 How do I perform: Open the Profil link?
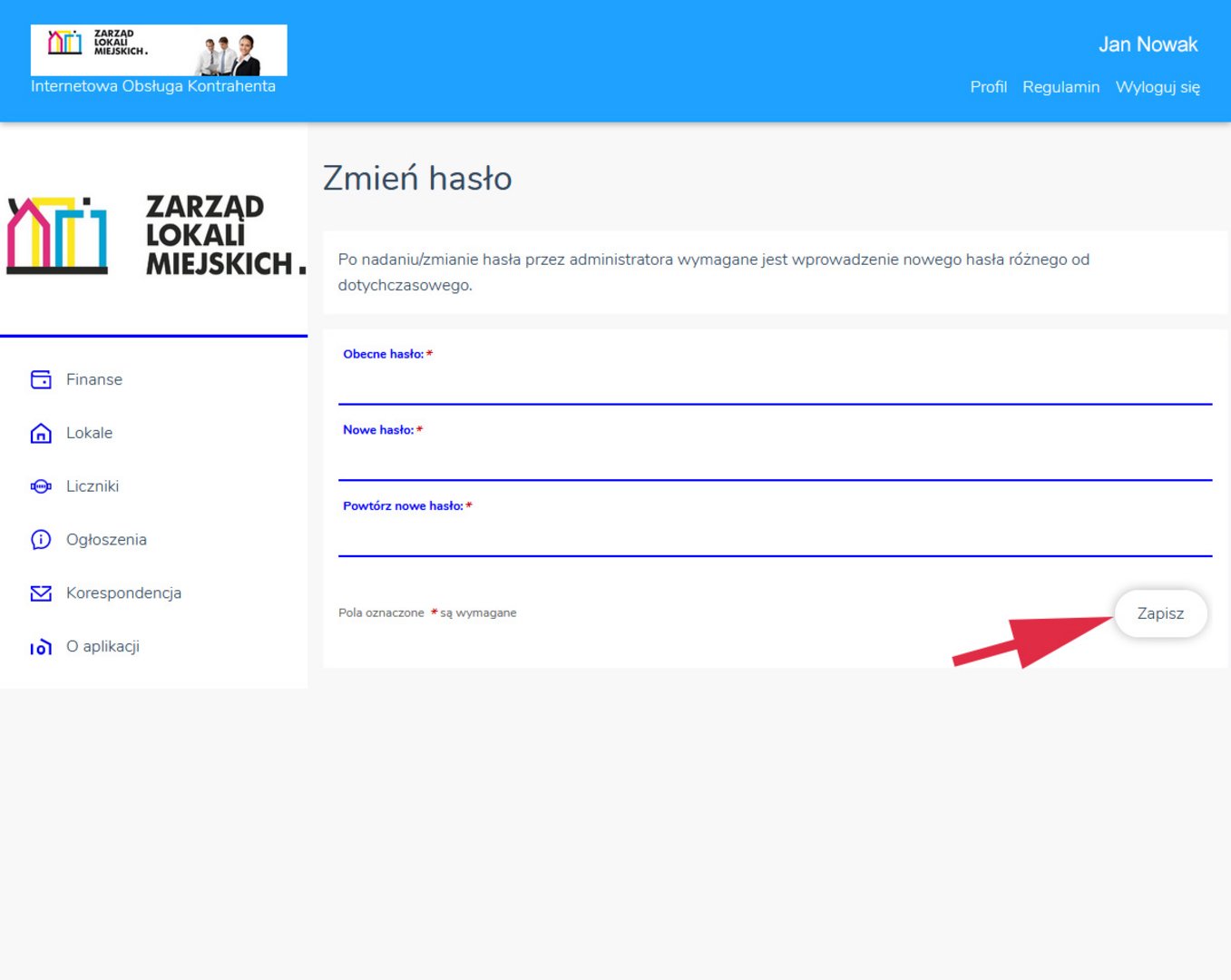point(988,87)
